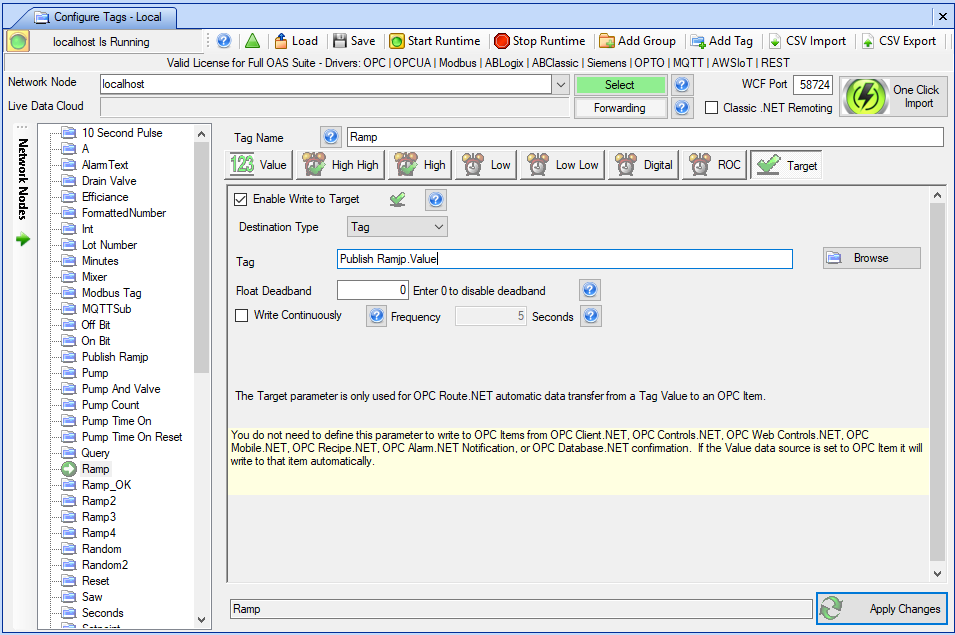The height and width of the screenshot is (635, 955).
Task: Switch to the Value tab
Action: [259, 164]
